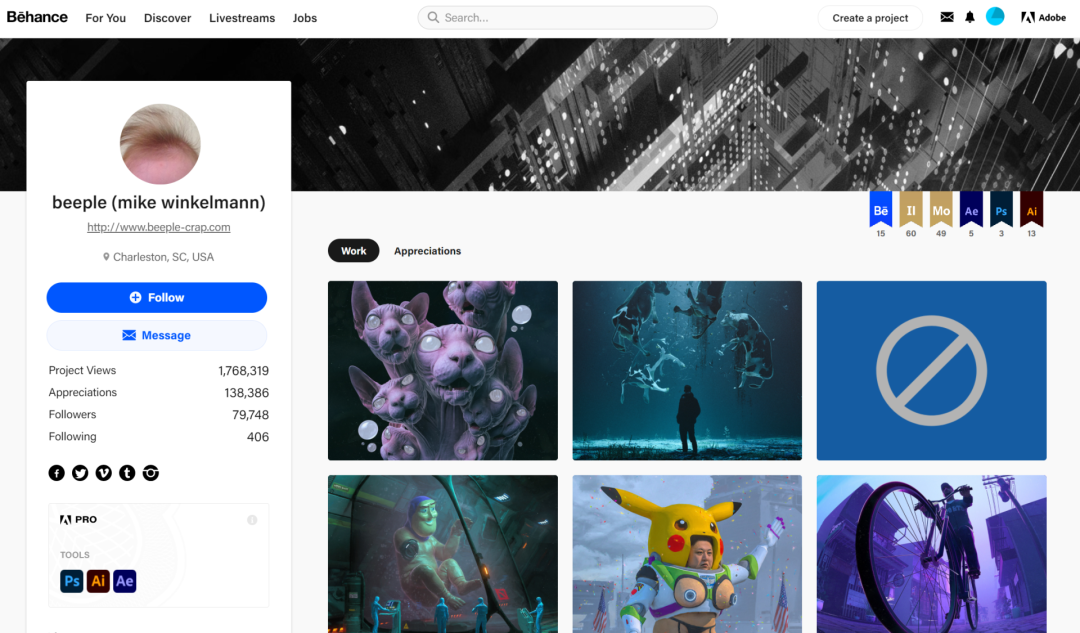The width and height of the screenshot is (1080, 633).
Task: Open the blue blocked-content project tile
Action: (931, 371)
